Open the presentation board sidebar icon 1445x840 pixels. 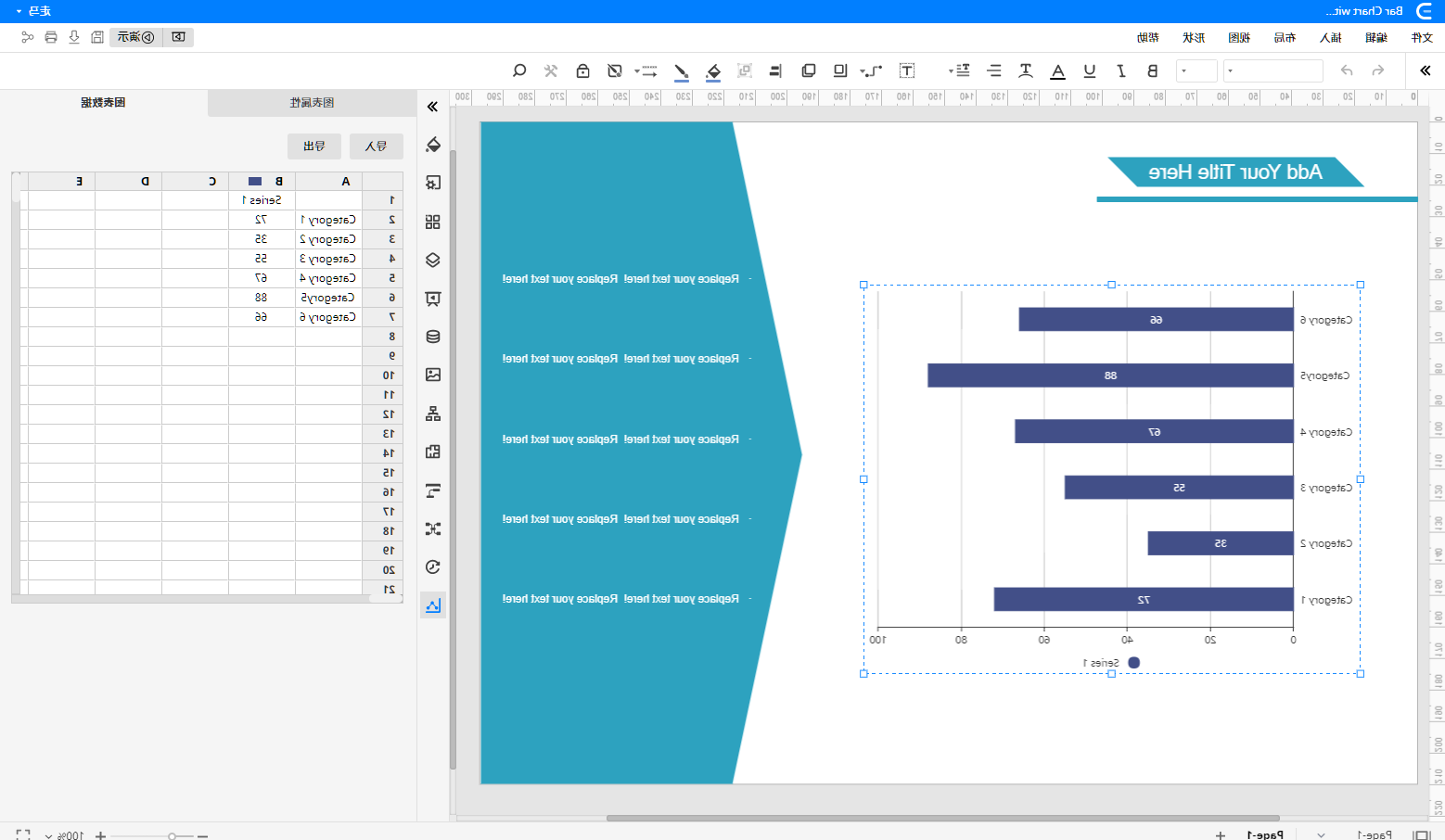(433, 299)
